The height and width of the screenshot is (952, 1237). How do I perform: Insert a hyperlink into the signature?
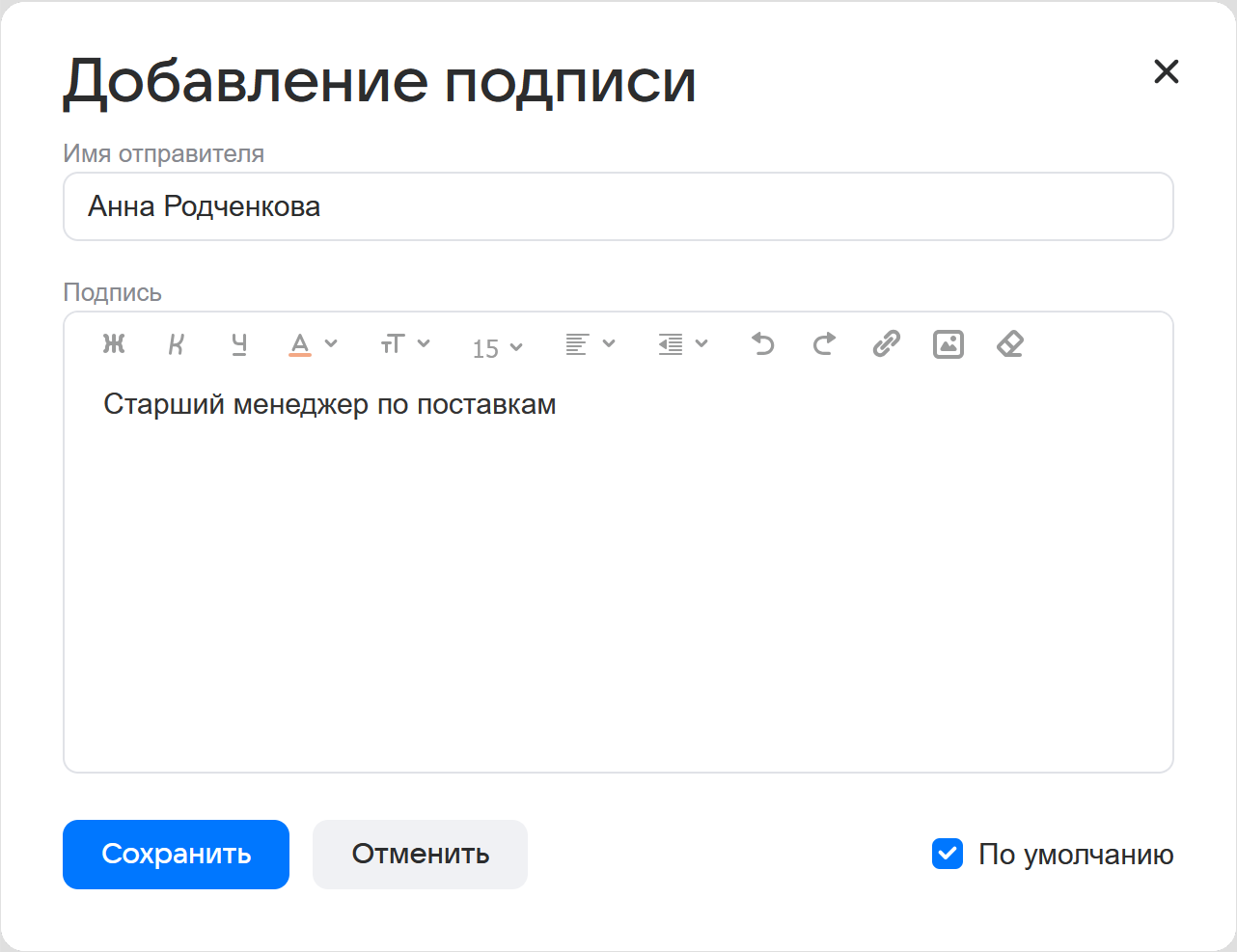(886, 344)
